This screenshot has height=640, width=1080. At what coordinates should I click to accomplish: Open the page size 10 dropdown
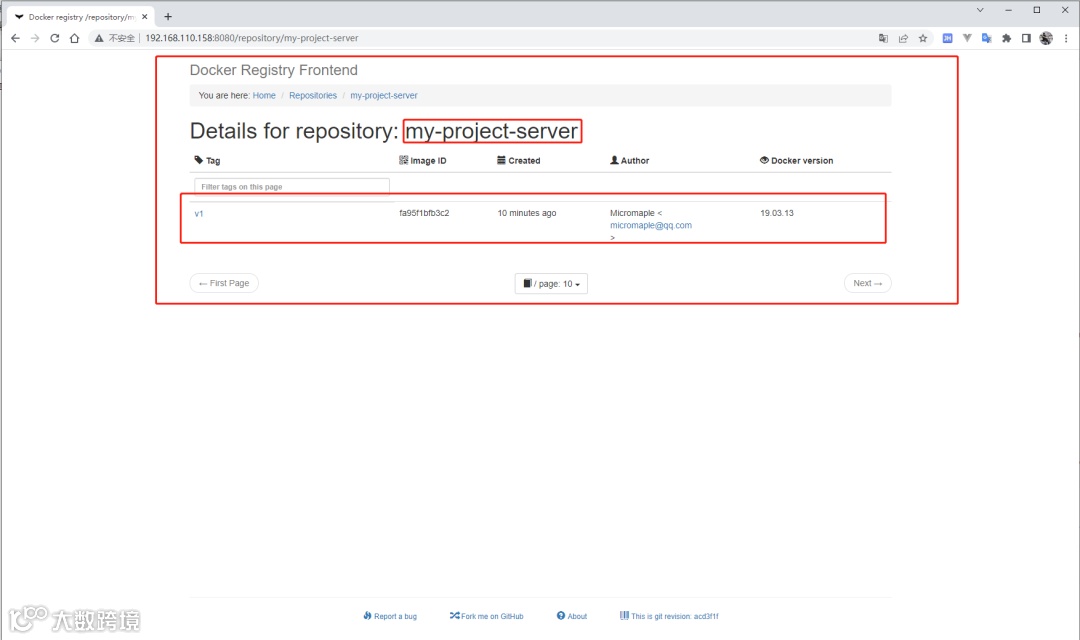click(x=551, y=284)
